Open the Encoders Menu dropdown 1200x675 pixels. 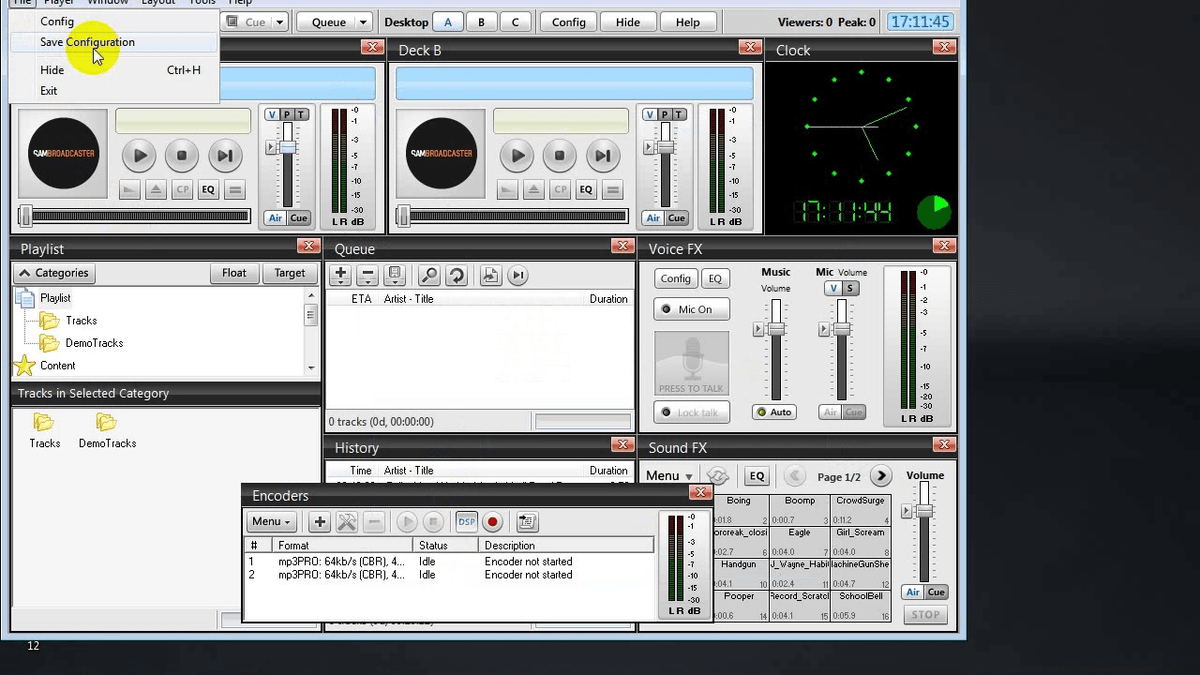pyautogui.click(x=272, y=522)
